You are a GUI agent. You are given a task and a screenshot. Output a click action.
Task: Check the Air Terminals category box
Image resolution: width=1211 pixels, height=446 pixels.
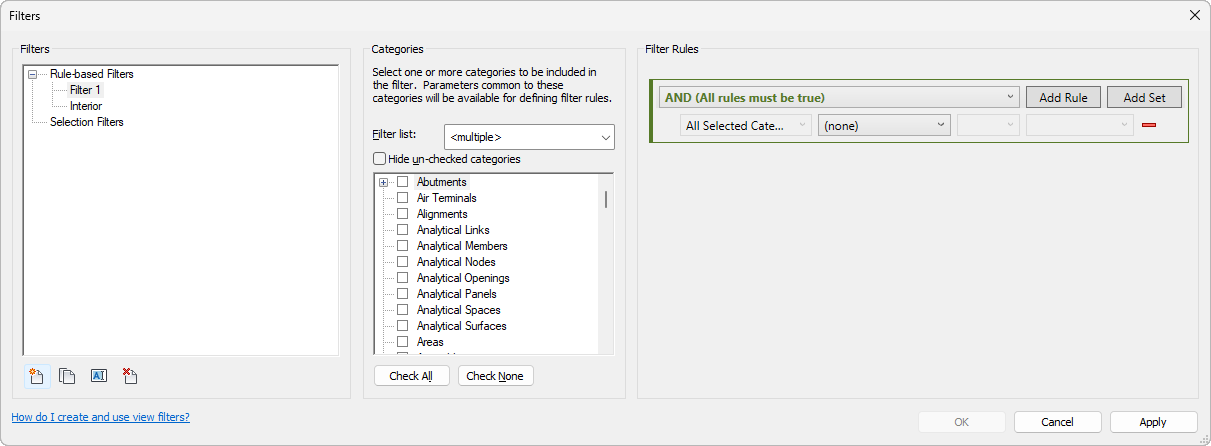tap(403, 198)
